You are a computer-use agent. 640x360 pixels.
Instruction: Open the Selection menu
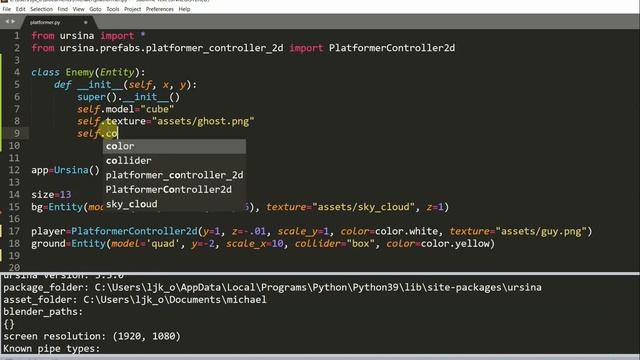[x=41, y=9]
